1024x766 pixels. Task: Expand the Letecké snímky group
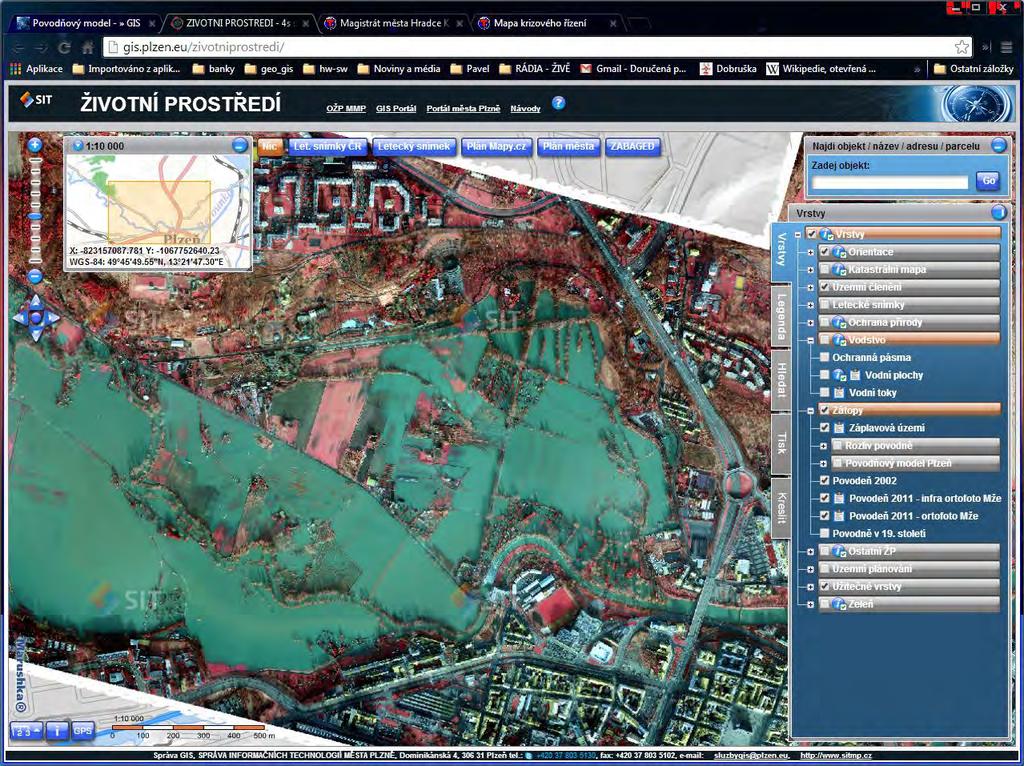[x=810, y=305]
